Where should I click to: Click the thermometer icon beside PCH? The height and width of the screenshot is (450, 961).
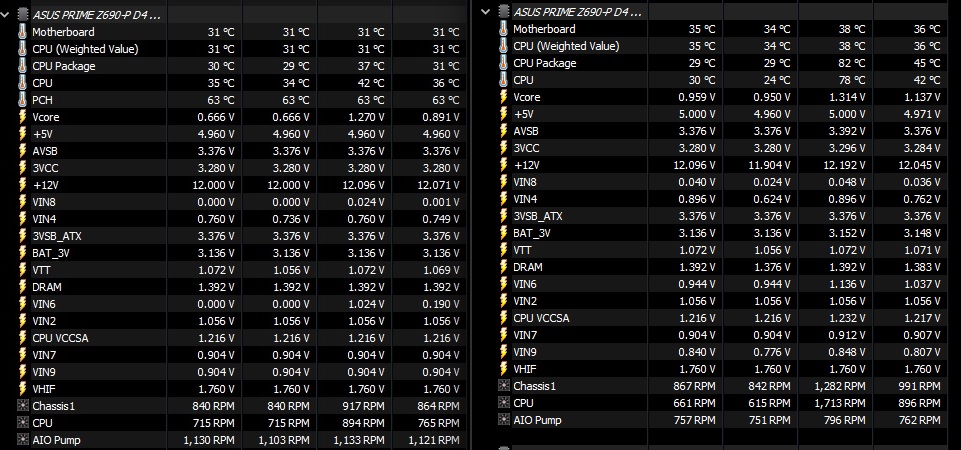click(22, 99)
